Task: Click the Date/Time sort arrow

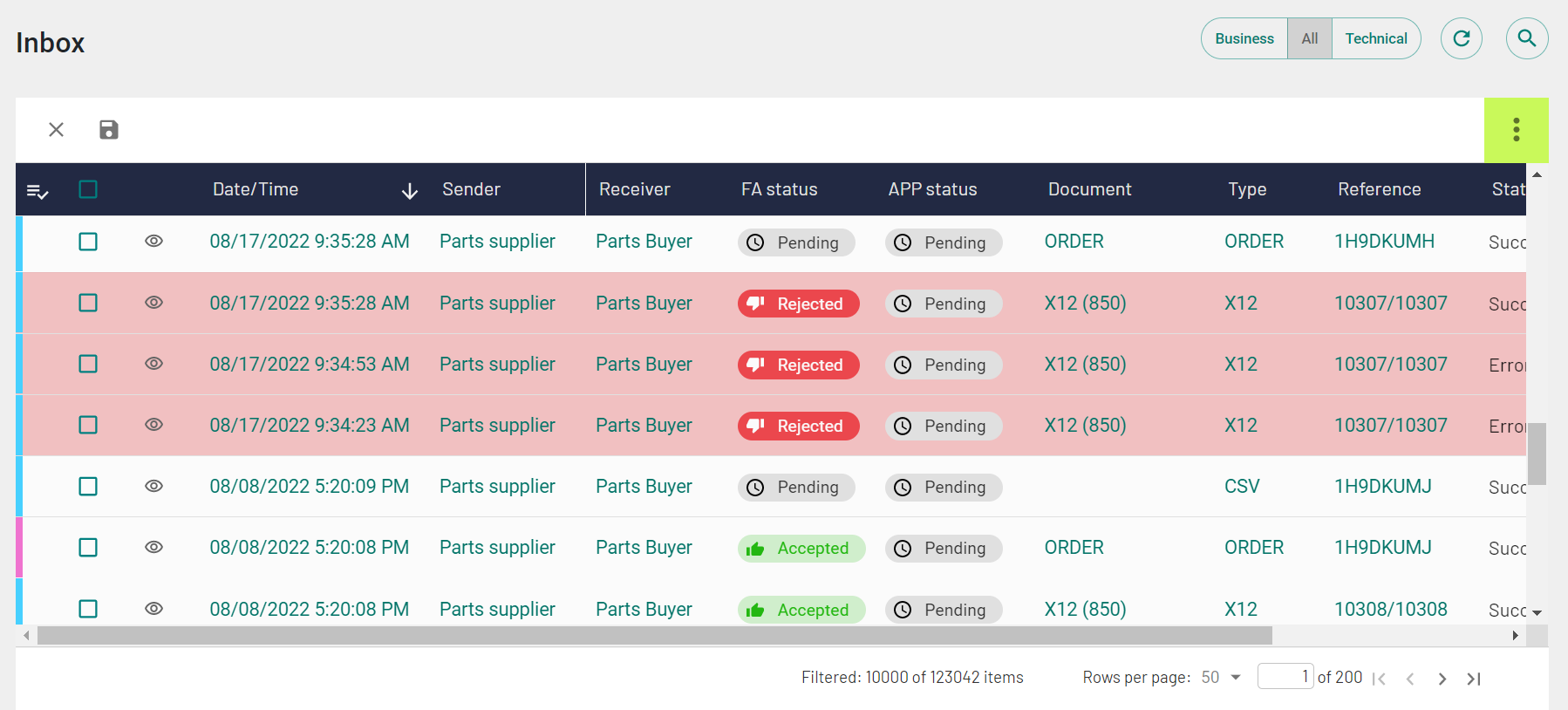Action: point(410,191)
